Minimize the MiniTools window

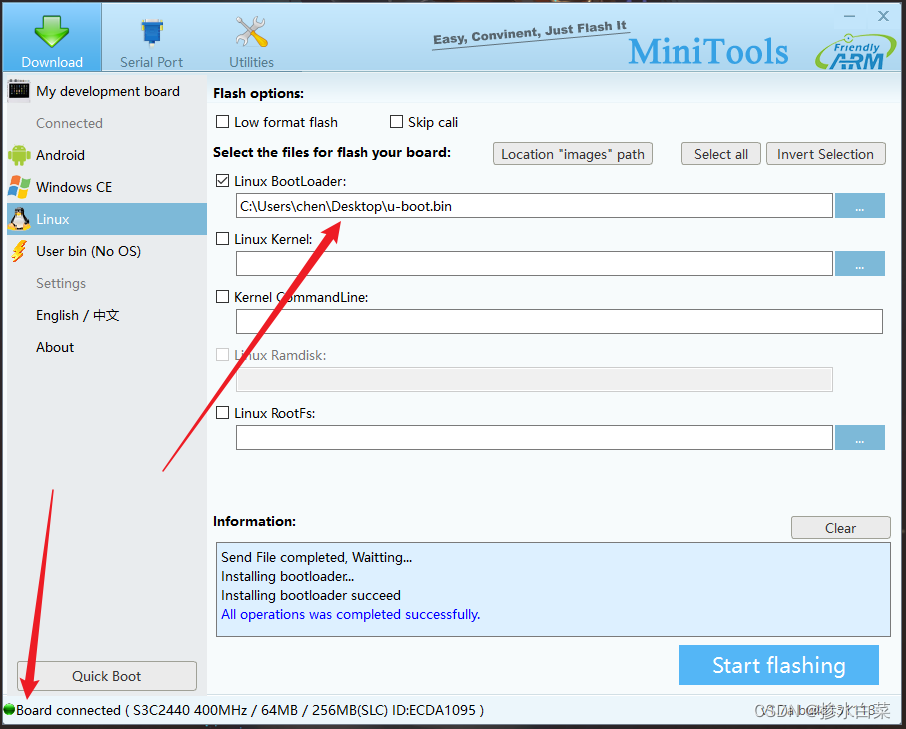[849, 16]
